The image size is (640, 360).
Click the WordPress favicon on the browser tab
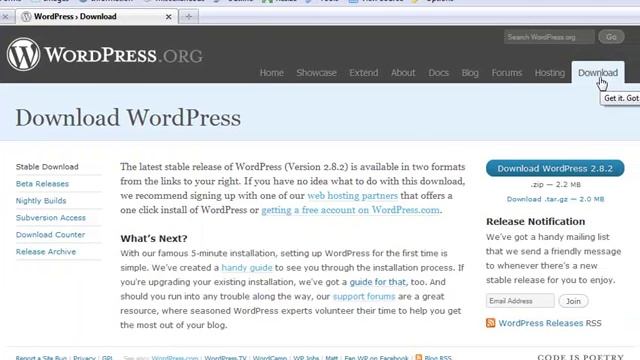tap(27, 17)
